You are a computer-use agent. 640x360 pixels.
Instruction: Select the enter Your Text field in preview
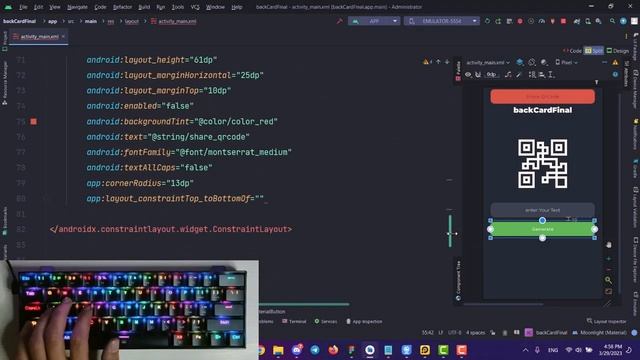coord(542,210)
